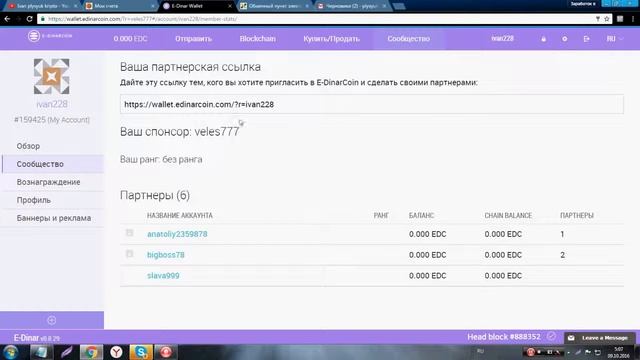
Task: Click the ivan228 username in header
Action: (502, 38)
